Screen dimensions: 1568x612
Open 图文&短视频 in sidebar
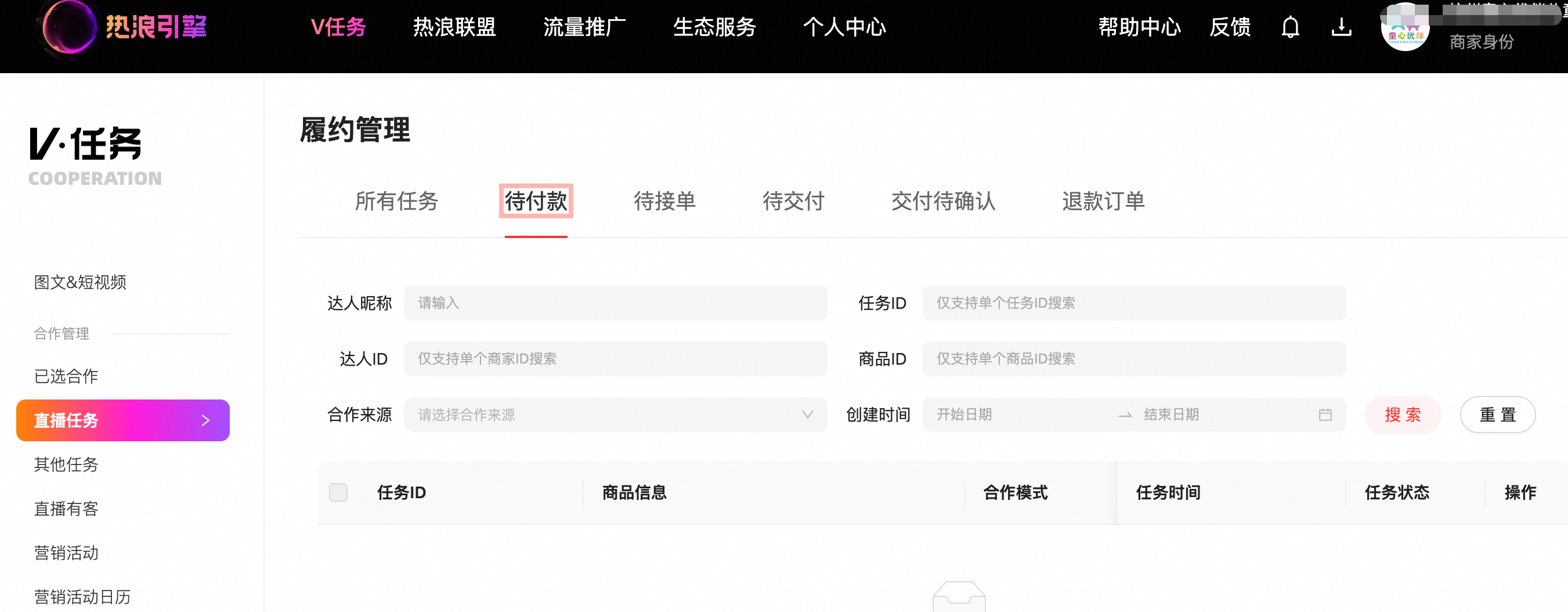(80, 282)
